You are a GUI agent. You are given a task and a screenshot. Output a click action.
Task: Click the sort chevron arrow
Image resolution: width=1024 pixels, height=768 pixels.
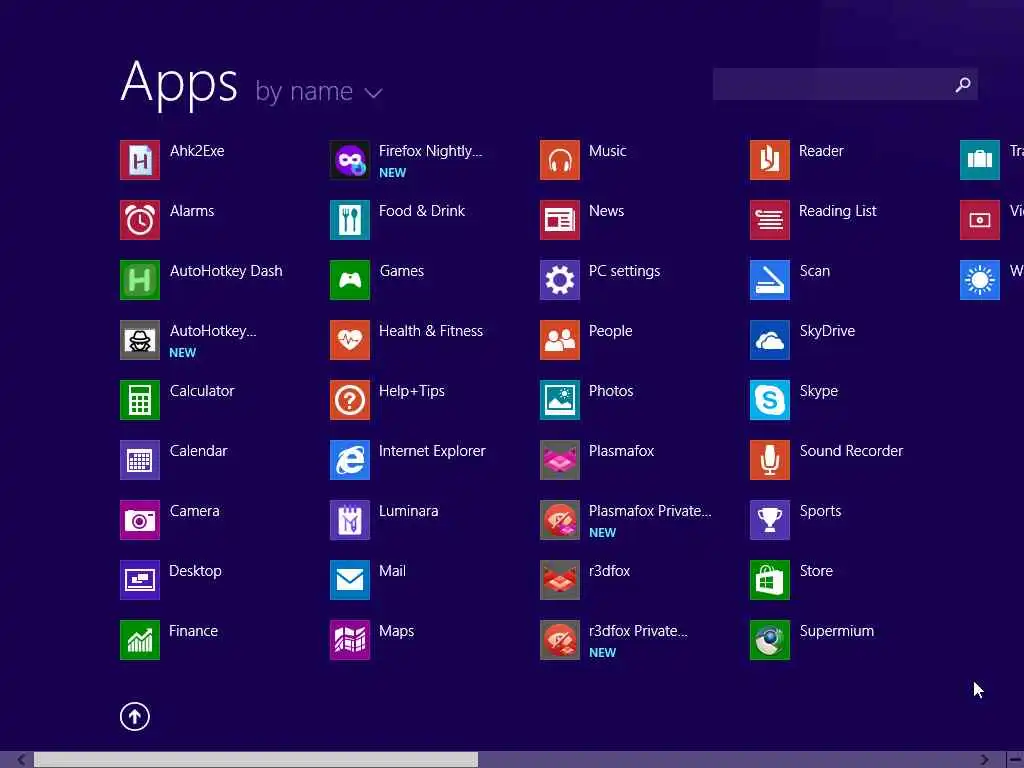374,93
